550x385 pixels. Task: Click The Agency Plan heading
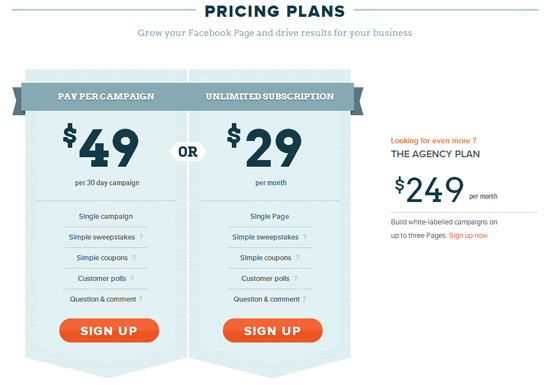point(435,154)
